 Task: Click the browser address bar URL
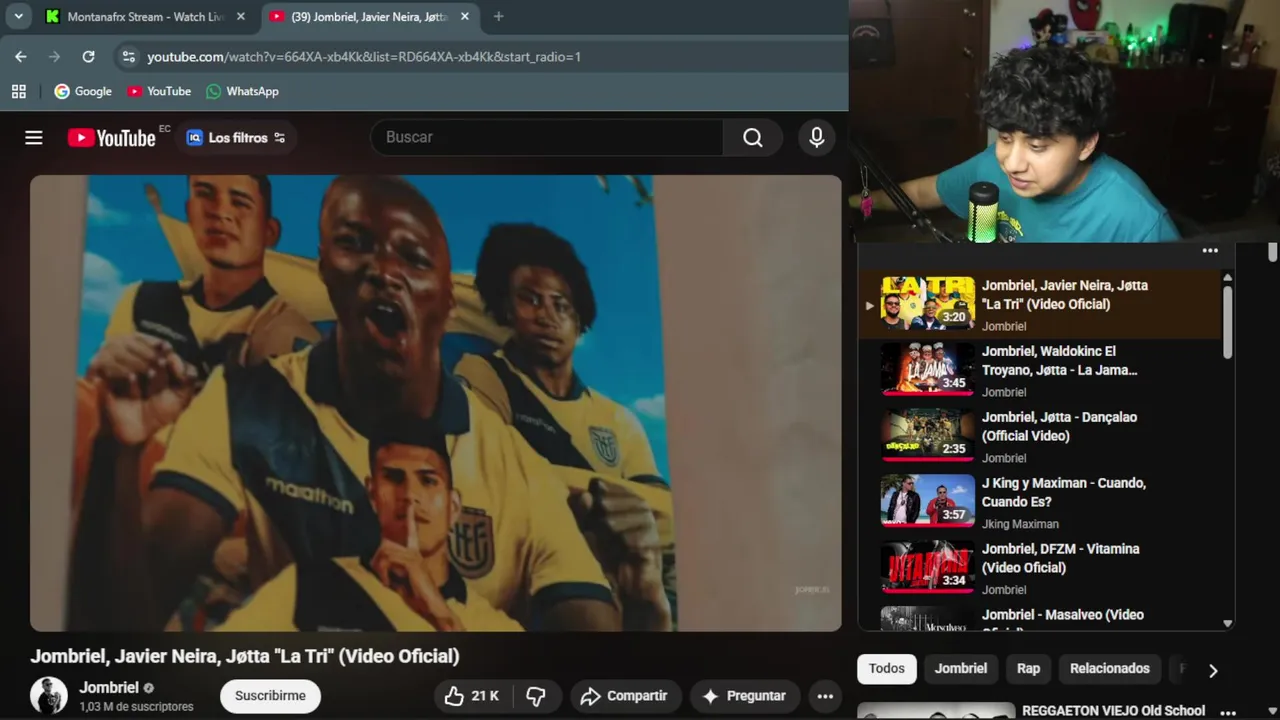(364, 57)
